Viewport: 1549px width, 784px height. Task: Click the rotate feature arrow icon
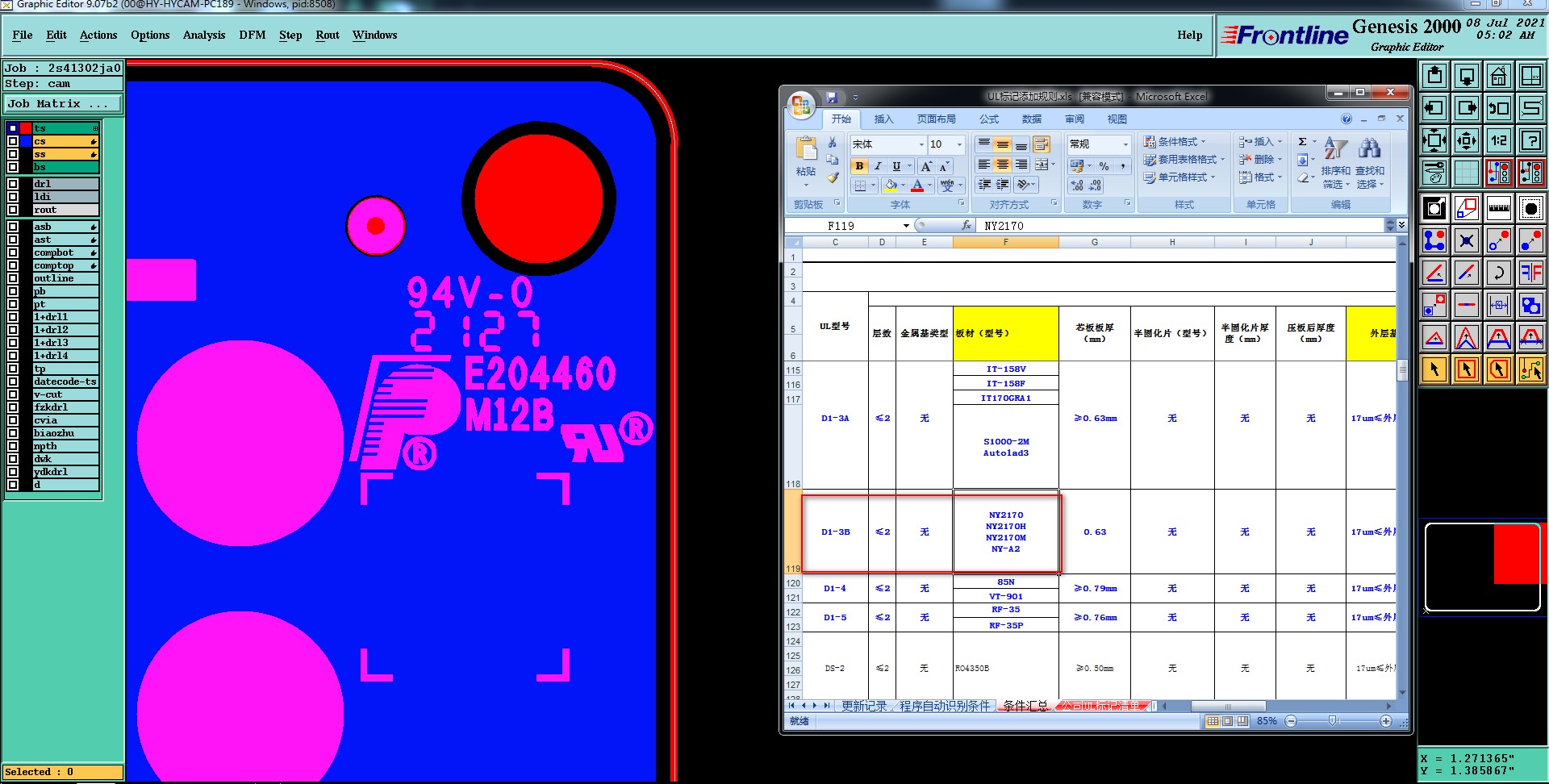pos(1498,273)
